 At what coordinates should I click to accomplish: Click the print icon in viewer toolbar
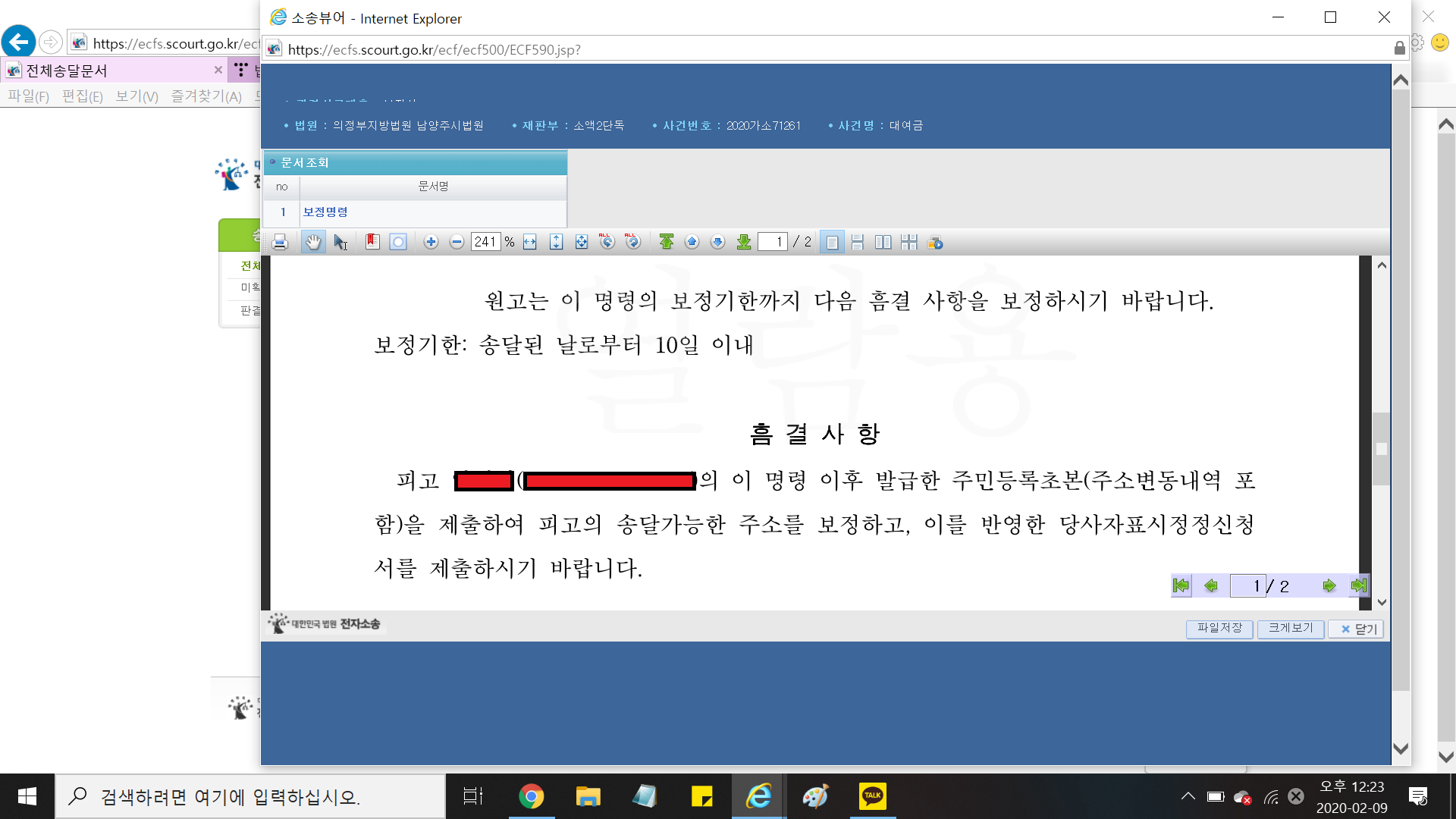pyautogui.click(x=280, y=242)
